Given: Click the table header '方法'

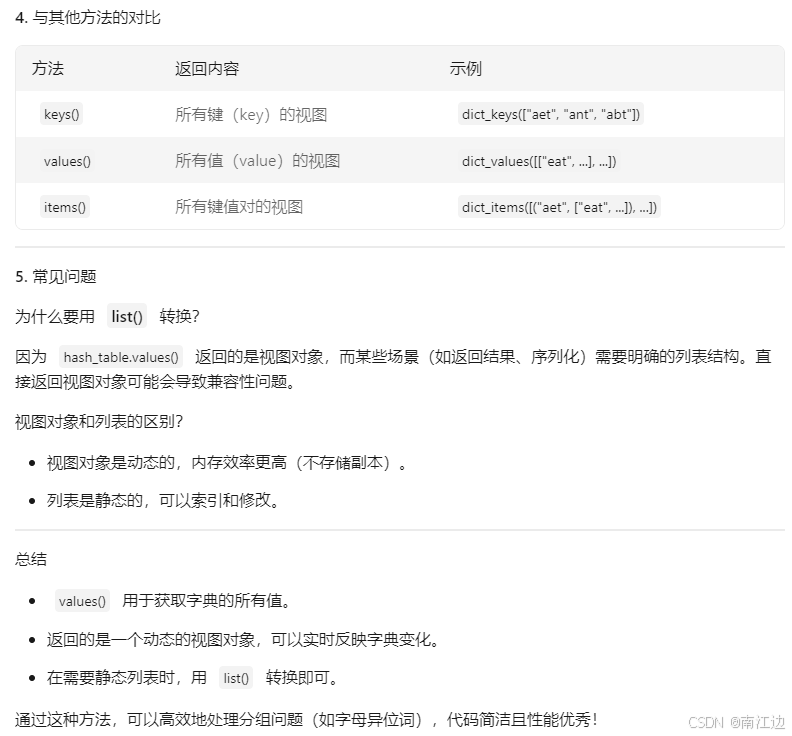Looking at the screenshot, I should tap(48, 68).
